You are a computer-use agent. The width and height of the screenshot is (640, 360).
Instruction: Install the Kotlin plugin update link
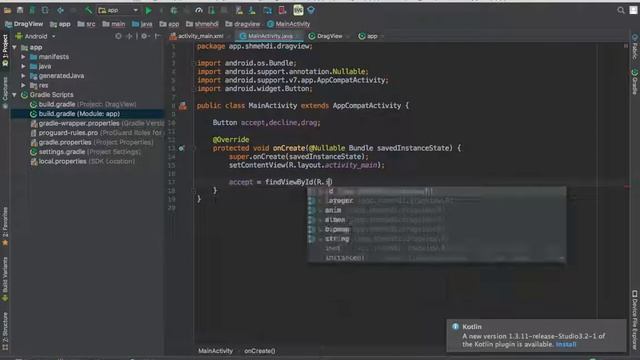click(x=566, y=344)
